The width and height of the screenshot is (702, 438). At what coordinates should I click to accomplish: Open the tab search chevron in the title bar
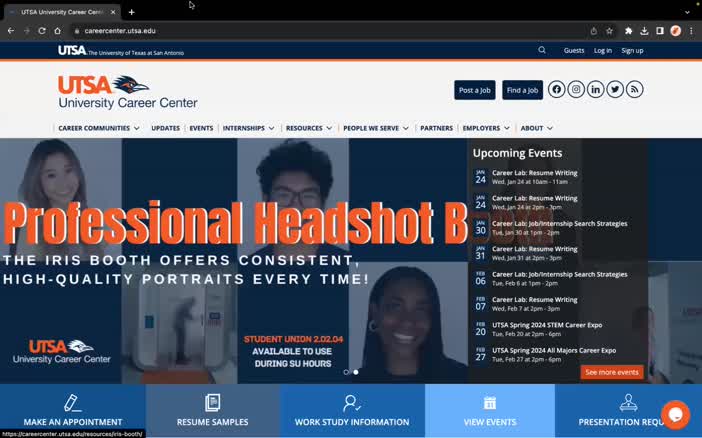click(687, 12)
